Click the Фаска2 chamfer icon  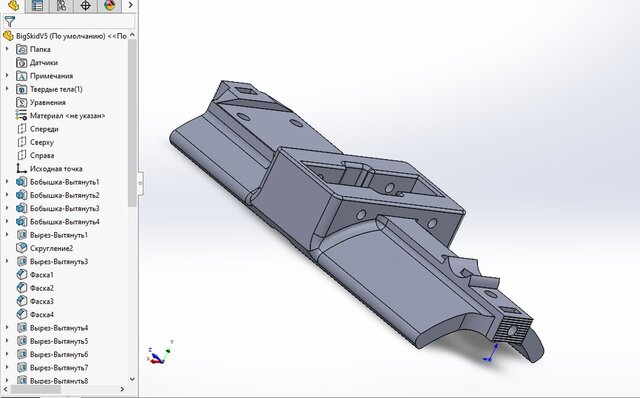point(21,288)
